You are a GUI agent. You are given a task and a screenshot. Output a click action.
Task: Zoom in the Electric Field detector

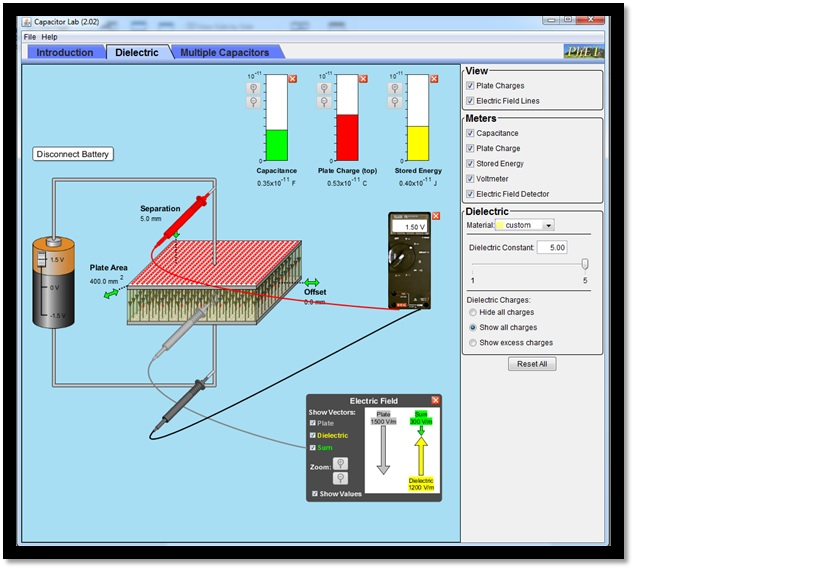click(x=341, y=463)
